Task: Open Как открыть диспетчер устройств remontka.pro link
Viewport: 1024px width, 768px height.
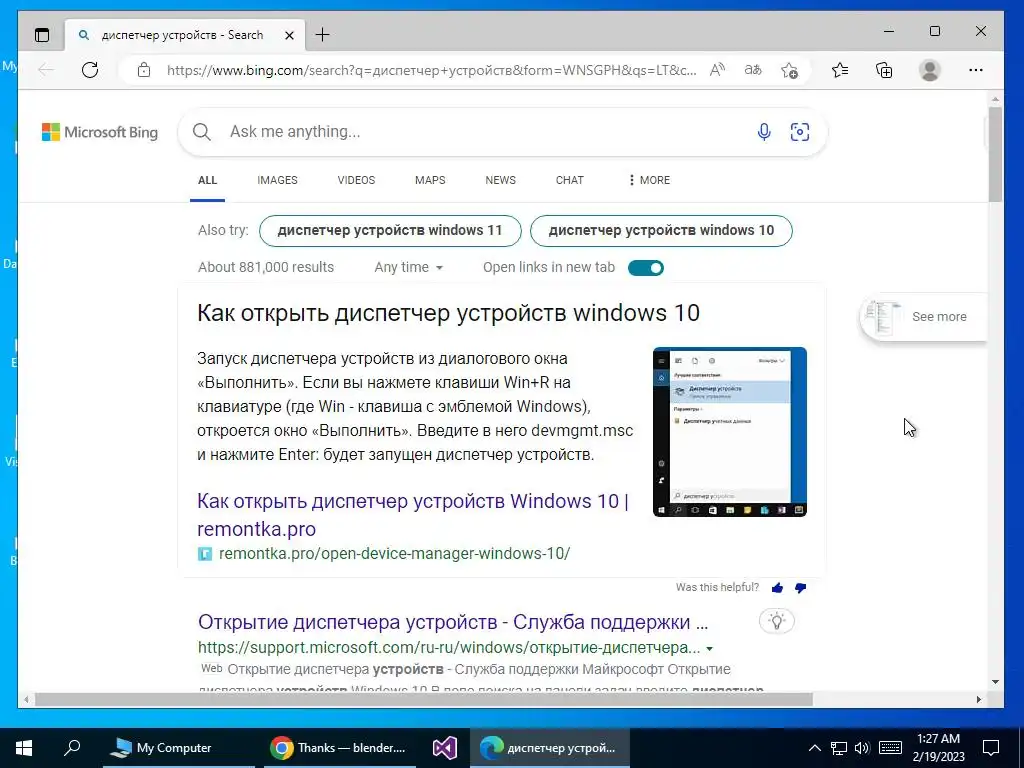Action: pyautogui.click(x=413, y=515)
